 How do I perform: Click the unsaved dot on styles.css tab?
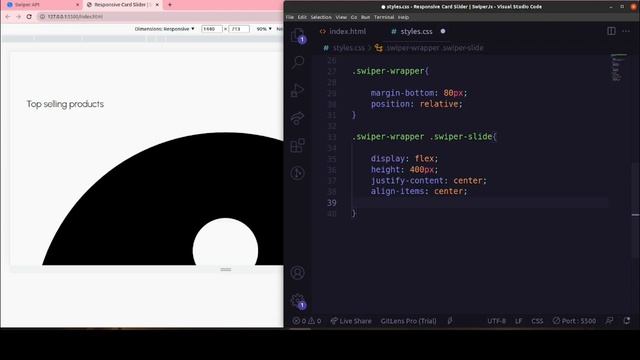(x=443, y=31)
